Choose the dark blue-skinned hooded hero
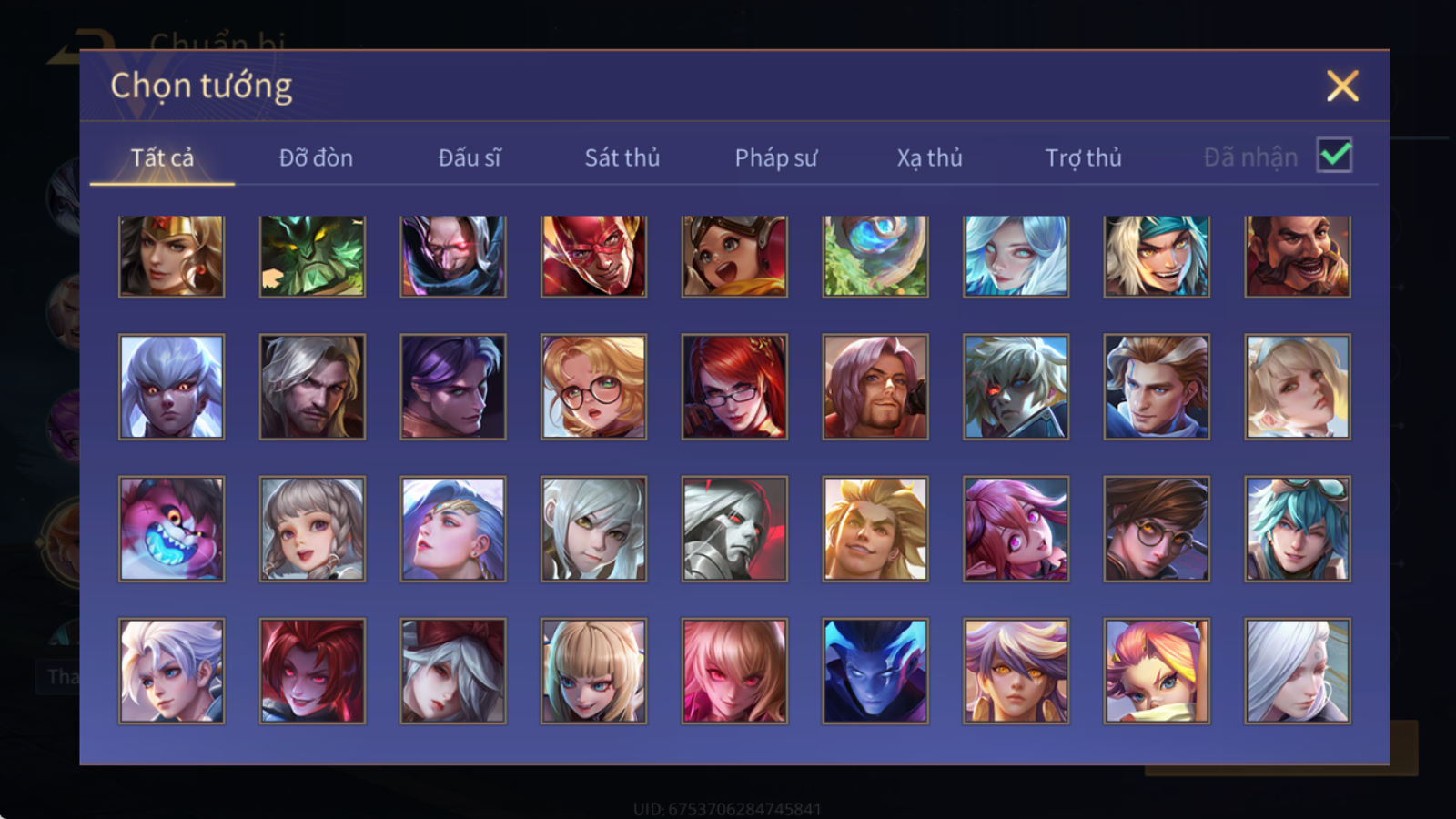 coord(875,672)
